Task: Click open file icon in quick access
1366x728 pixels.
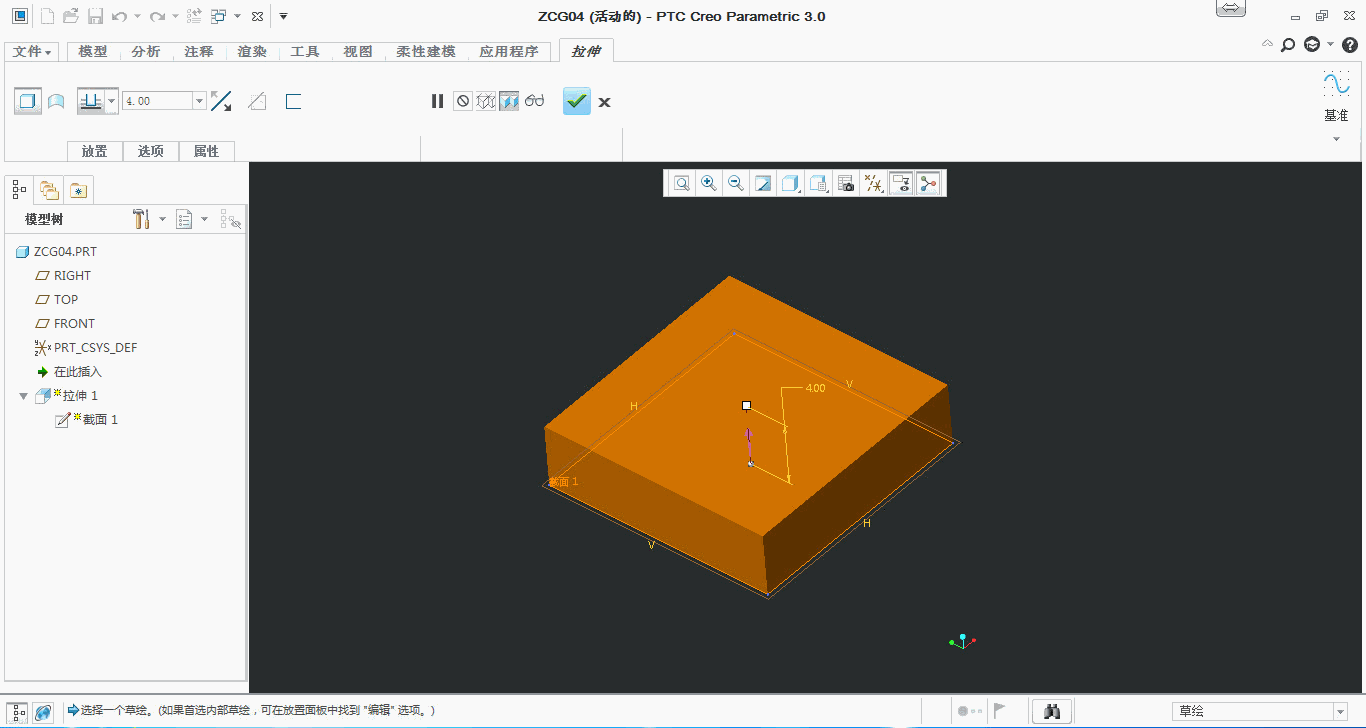Action: point(70,16)
